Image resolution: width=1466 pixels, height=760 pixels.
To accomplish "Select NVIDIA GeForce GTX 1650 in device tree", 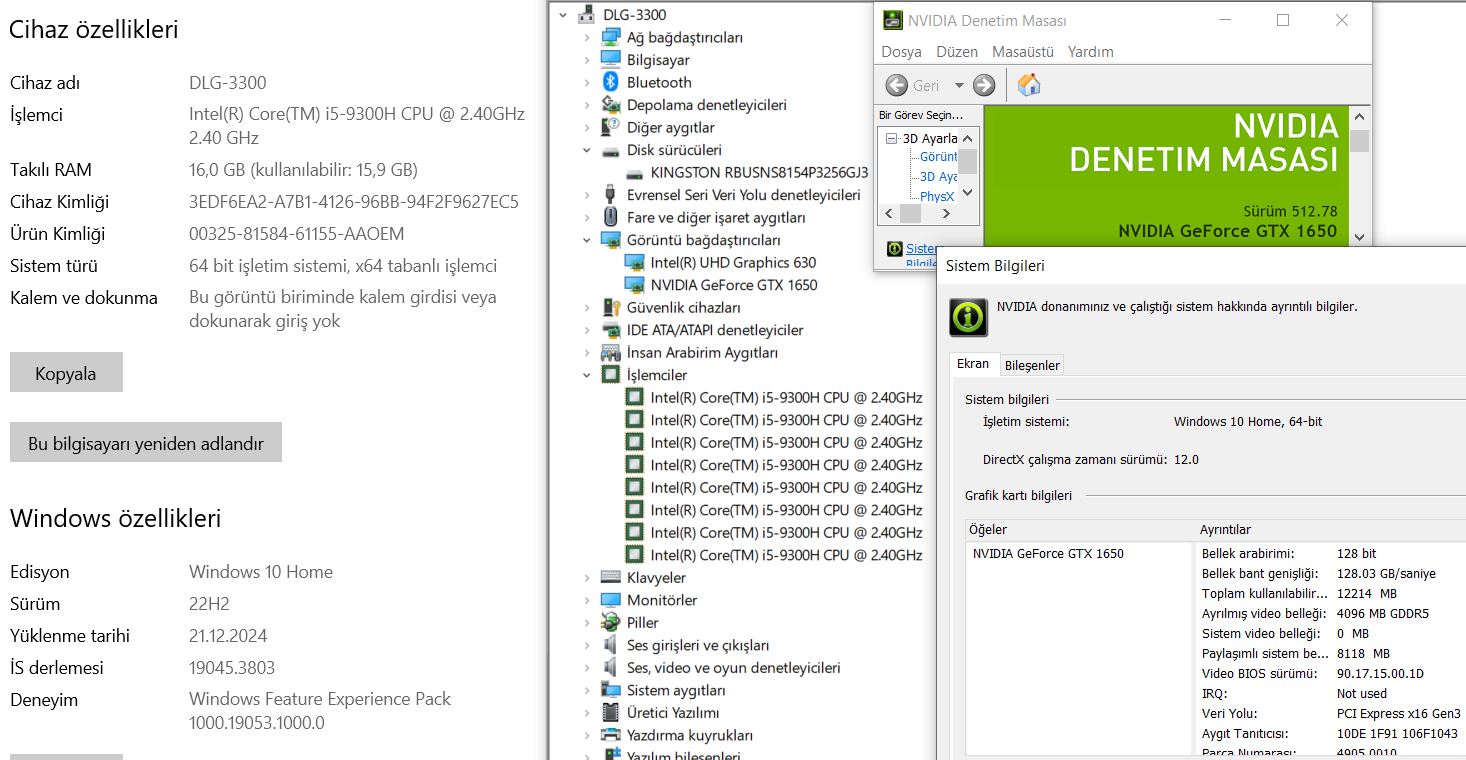I will 733,285.
